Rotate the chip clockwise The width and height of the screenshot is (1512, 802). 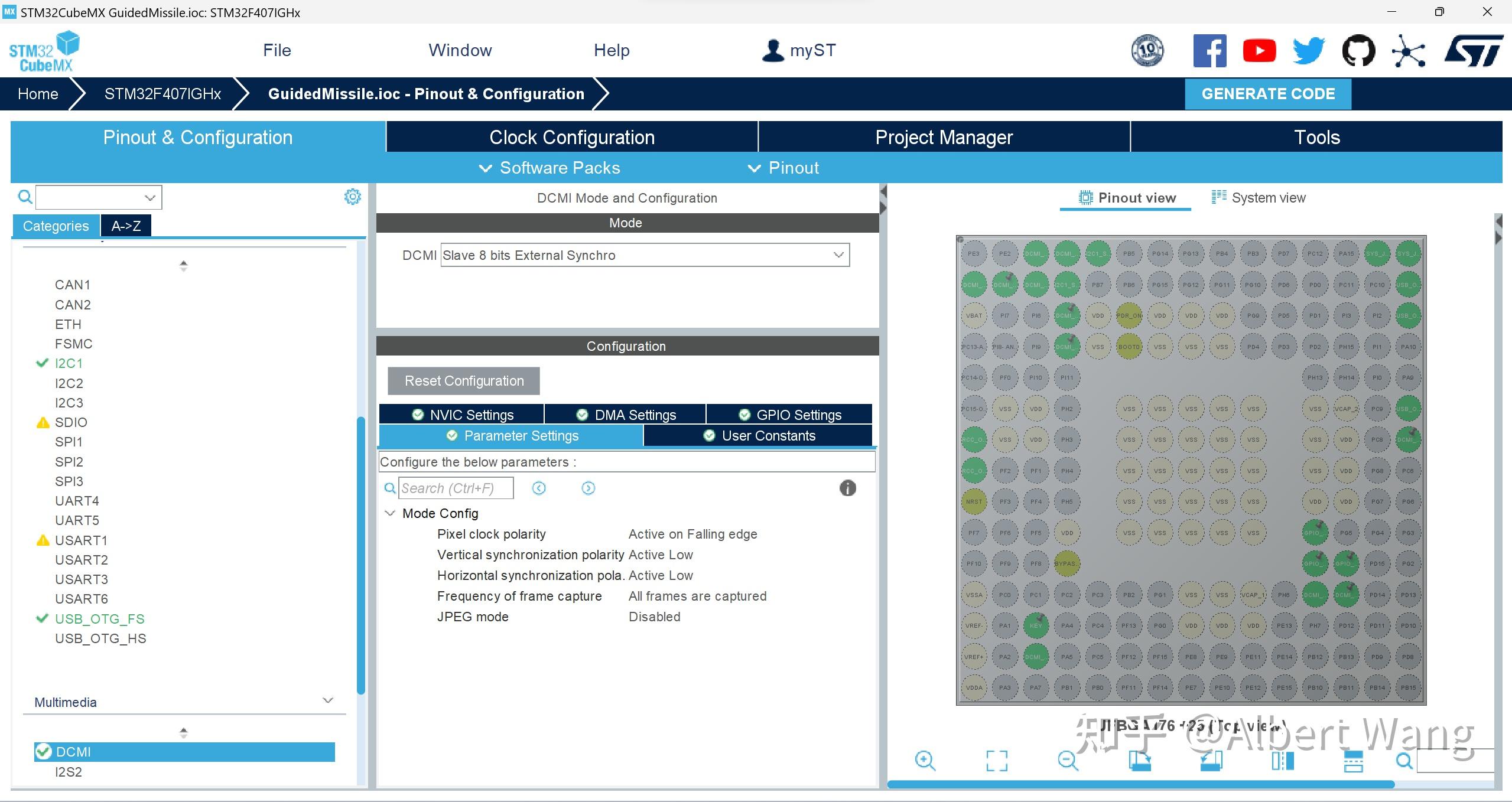point(1140,761)
